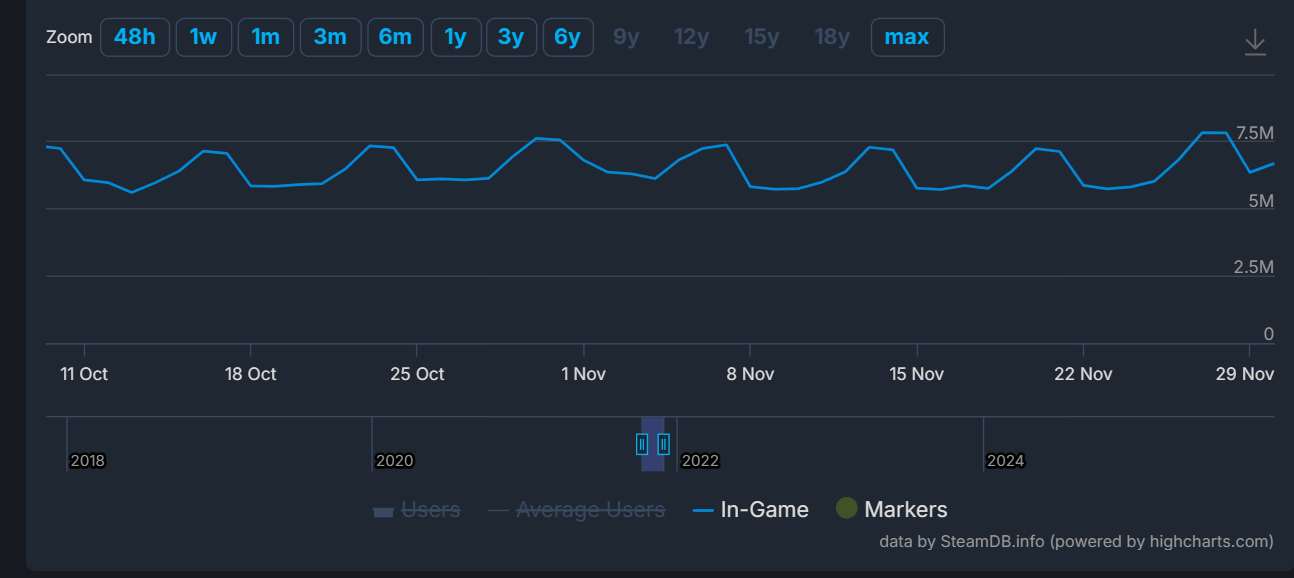Viewport: 1294px width, 578px height.
Task: Choose the 6m zoom button
Action: point(395,37)
